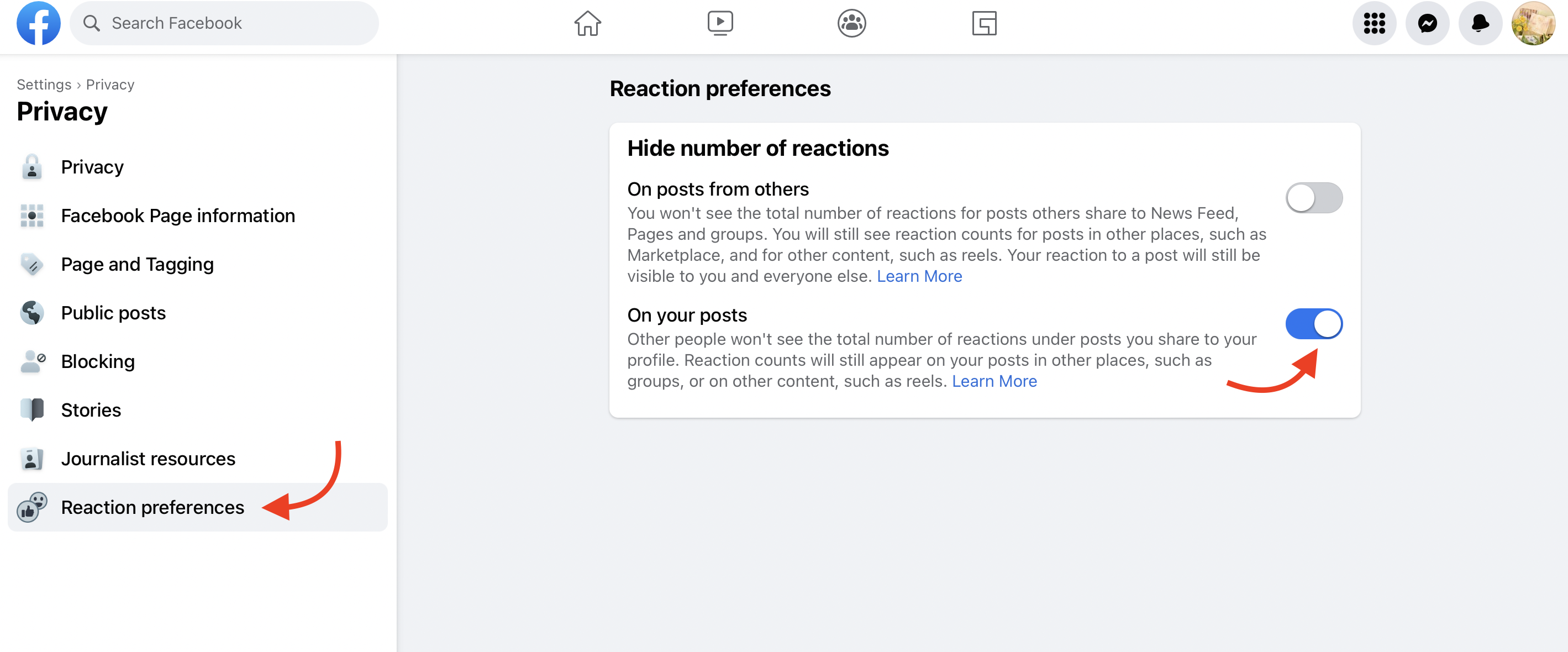Click the Facebook logo
The height and width of the screenshot is (652, 1568).
pyautogui.click(x=38, y=23)
